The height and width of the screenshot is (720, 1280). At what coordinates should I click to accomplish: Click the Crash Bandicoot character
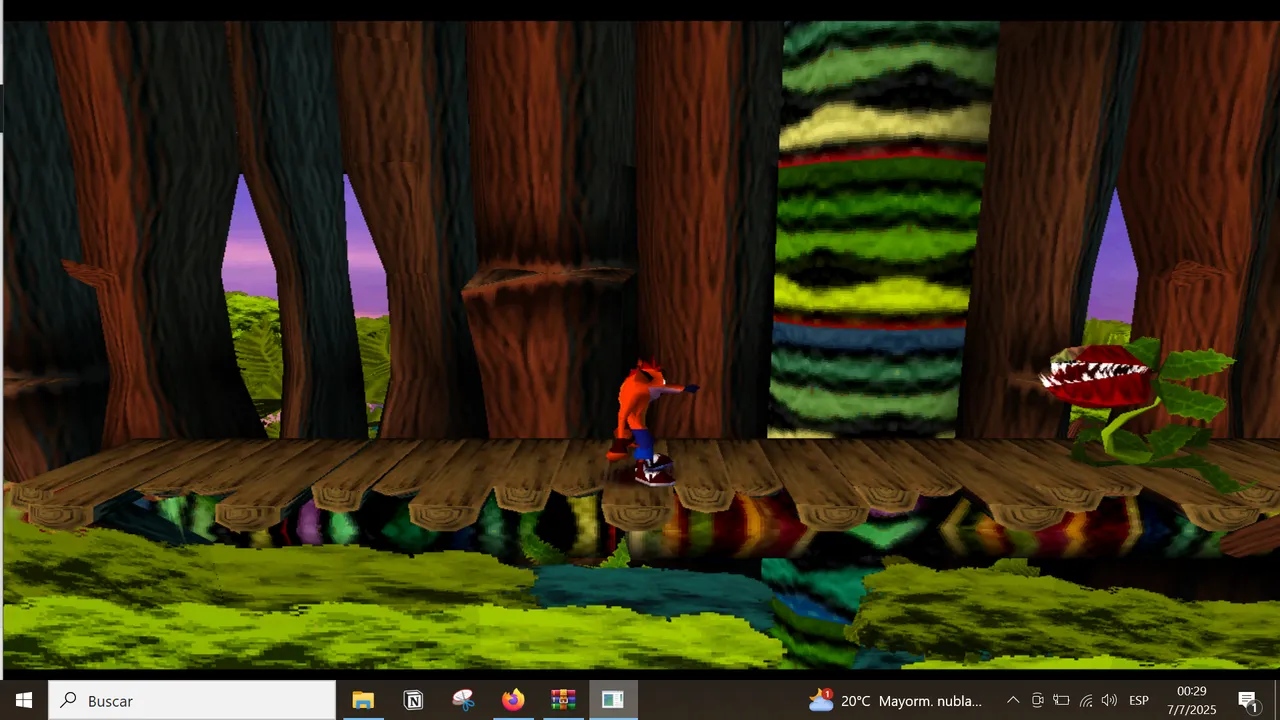point(650,423)
